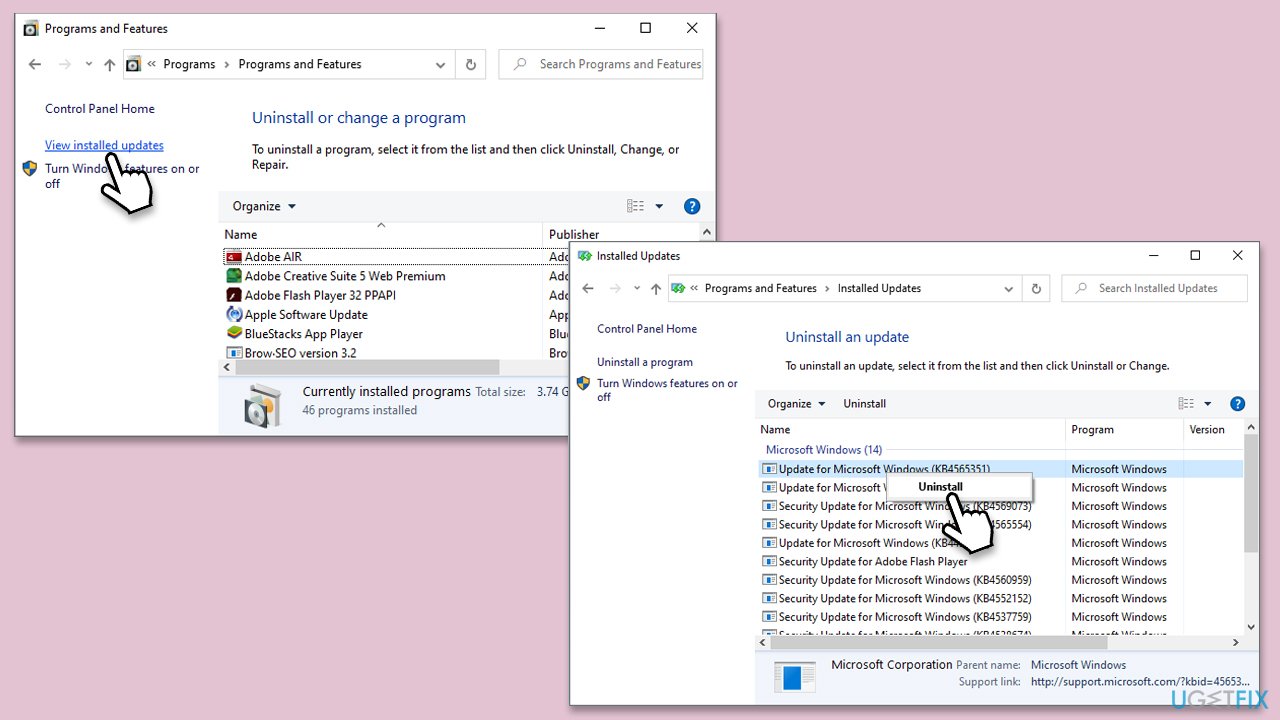
Task: Click Search Programs and Features field
Action: 601,64
